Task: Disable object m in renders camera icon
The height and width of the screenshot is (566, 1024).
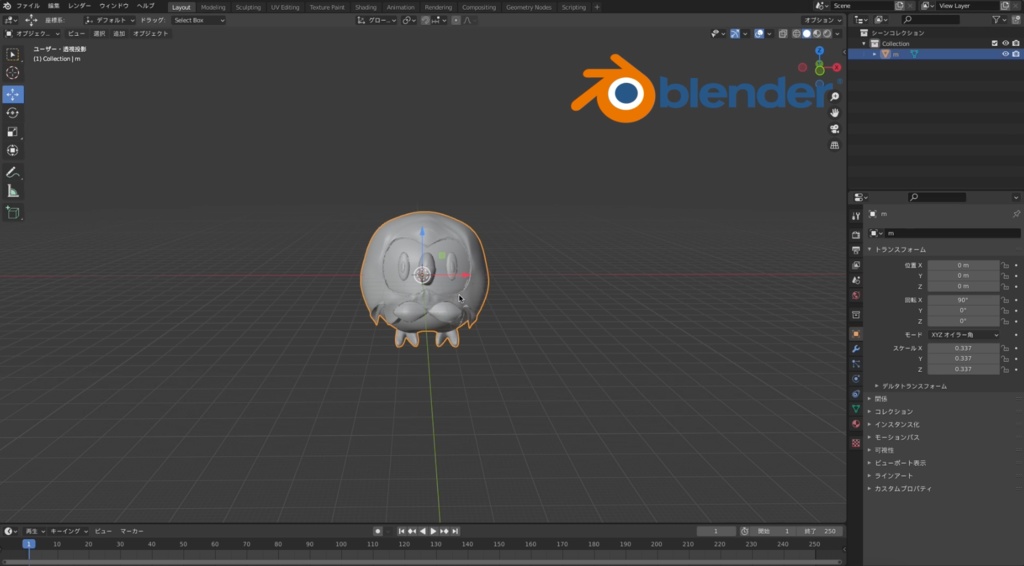Action: 1016,54
